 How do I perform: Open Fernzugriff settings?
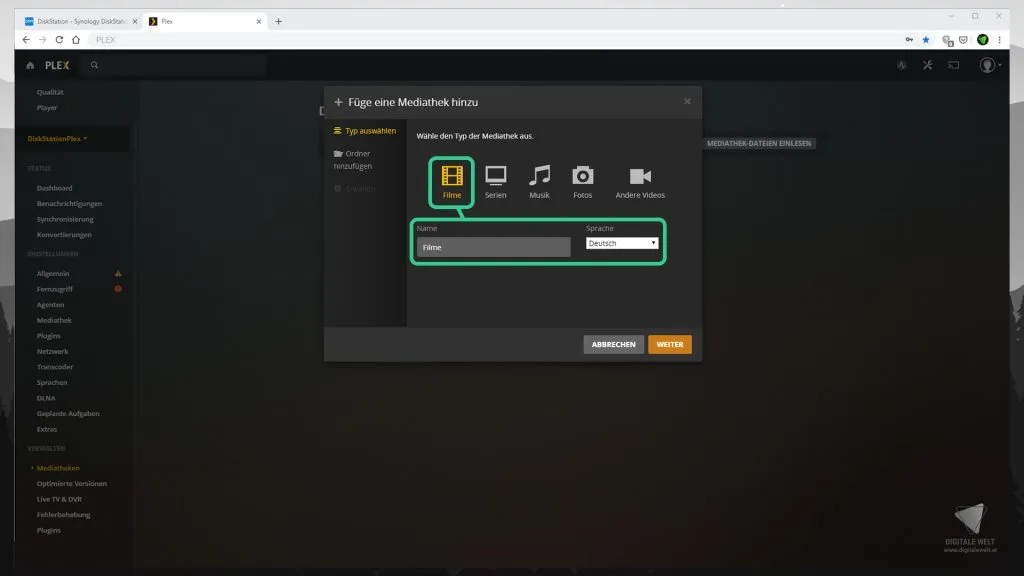55,289
